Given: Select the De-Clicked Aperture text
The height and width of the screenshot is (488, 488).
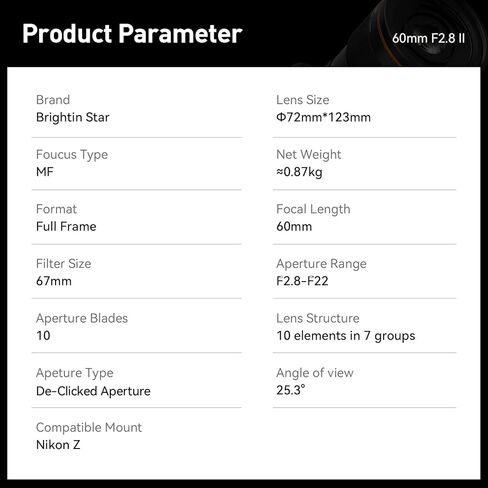Looking at the screenshot, I should coord(93,391).
